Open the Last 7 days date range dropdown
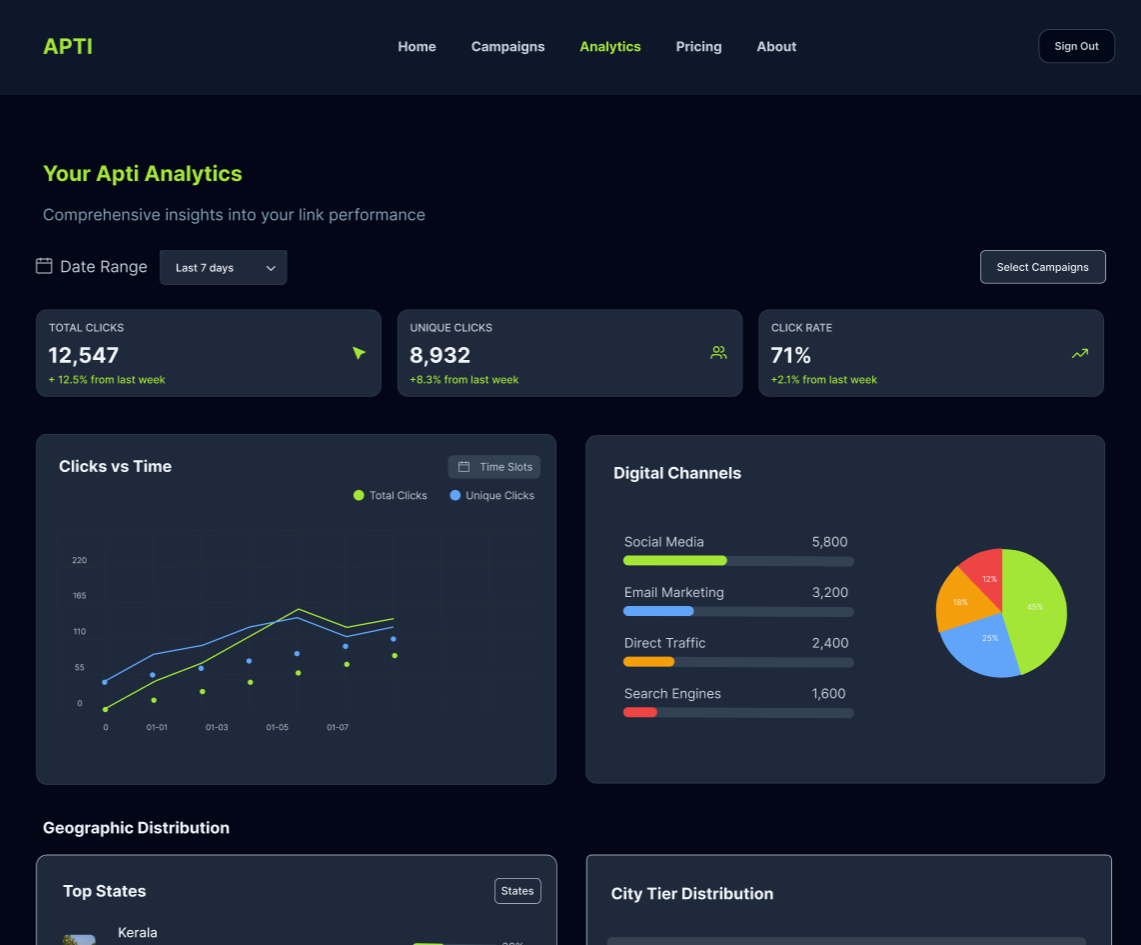This screenshot has height=945, width=1141. [x=223, y=267]
